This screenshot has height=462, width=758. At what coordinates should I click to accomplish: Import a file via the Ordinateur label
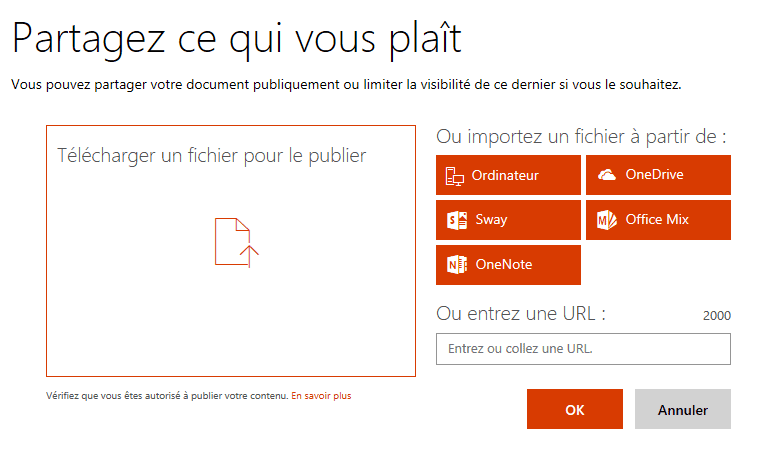click(505, 175)
